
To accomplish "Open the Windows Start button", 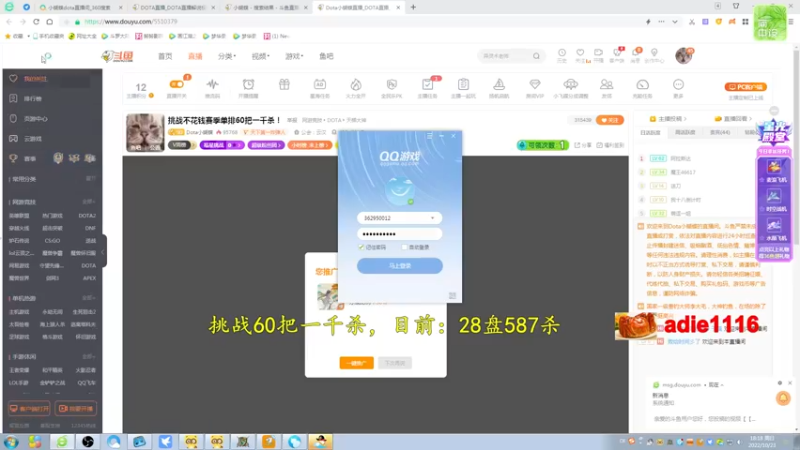I will click(10, 442).
